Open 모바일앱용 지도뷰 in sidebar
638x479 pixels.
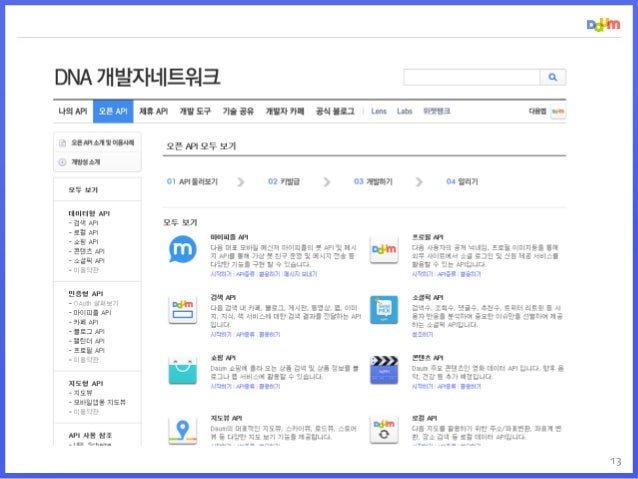[x=100, y=402]
